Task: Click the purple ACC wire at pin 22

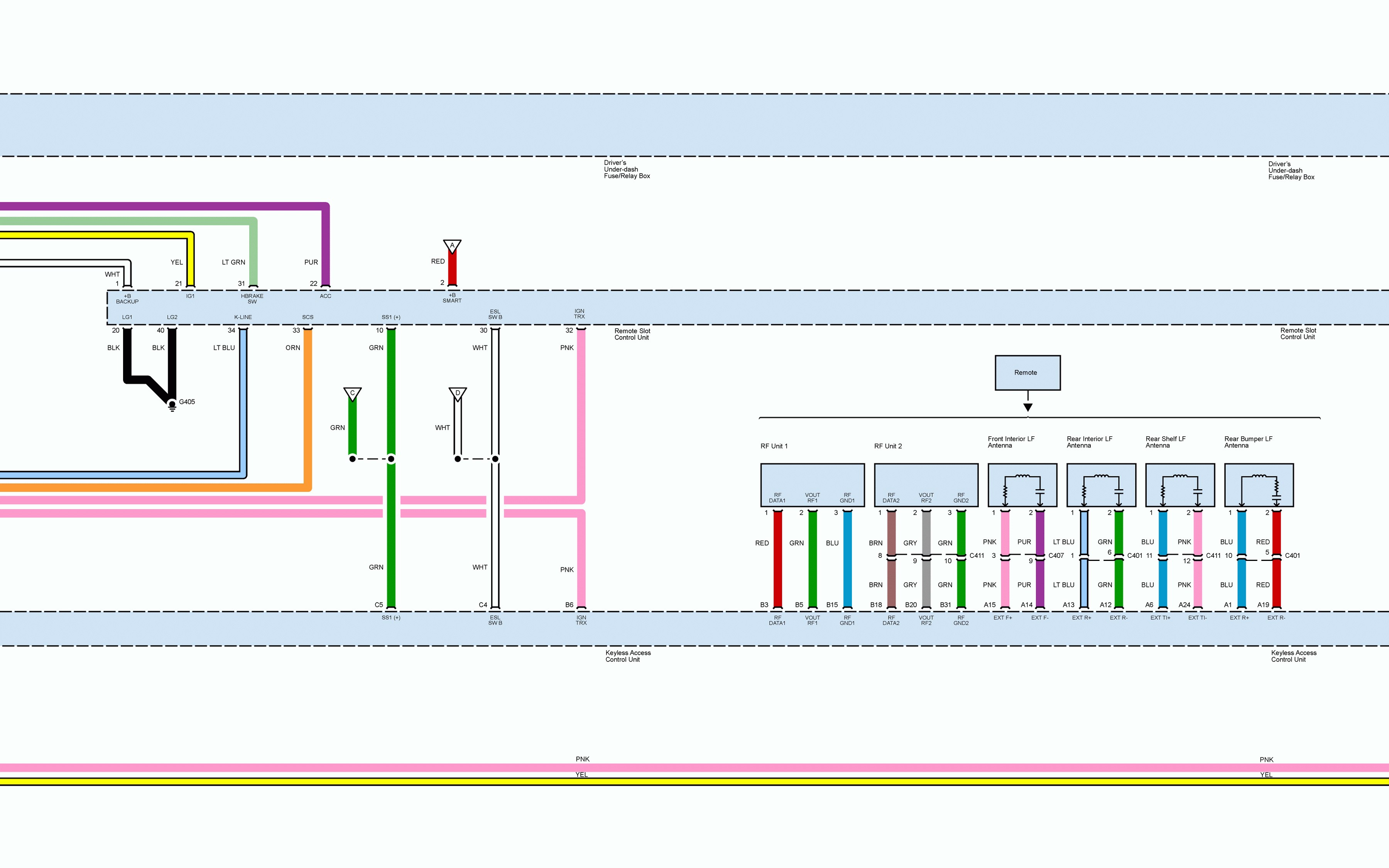Action: (x=325, y=264)
